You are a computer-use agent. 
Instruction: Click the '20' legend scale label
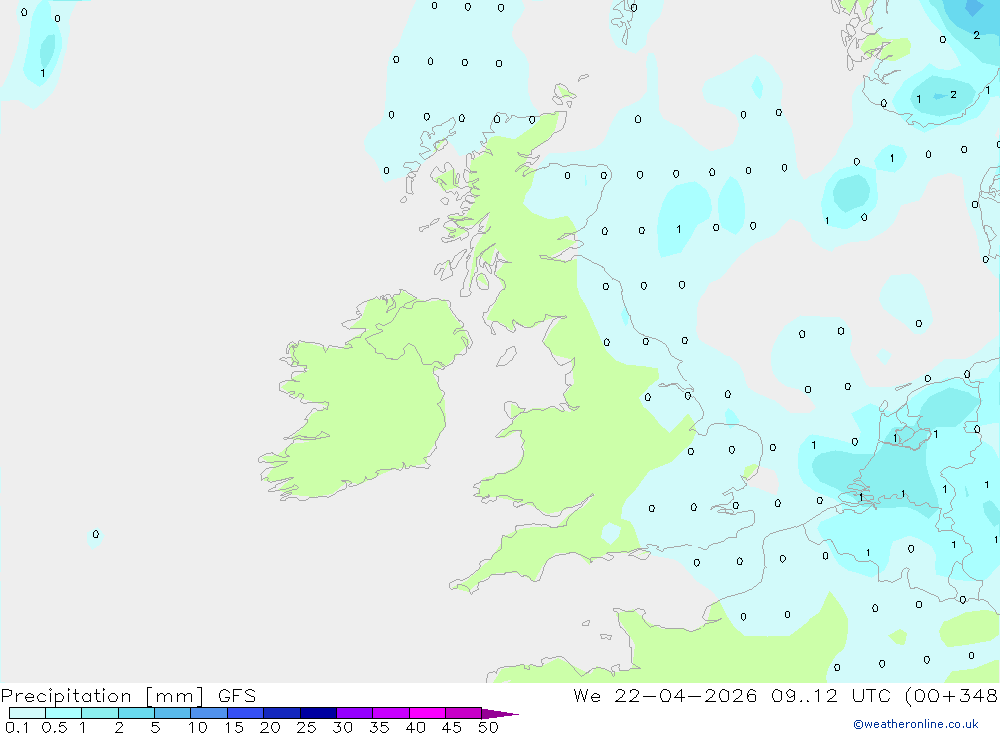[270, 727]
